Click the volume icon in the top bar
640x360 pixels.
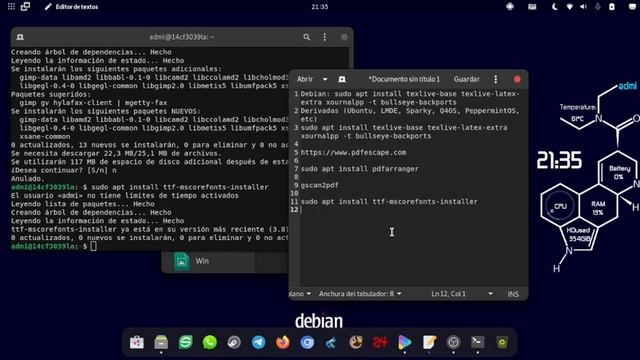[583, 7]
